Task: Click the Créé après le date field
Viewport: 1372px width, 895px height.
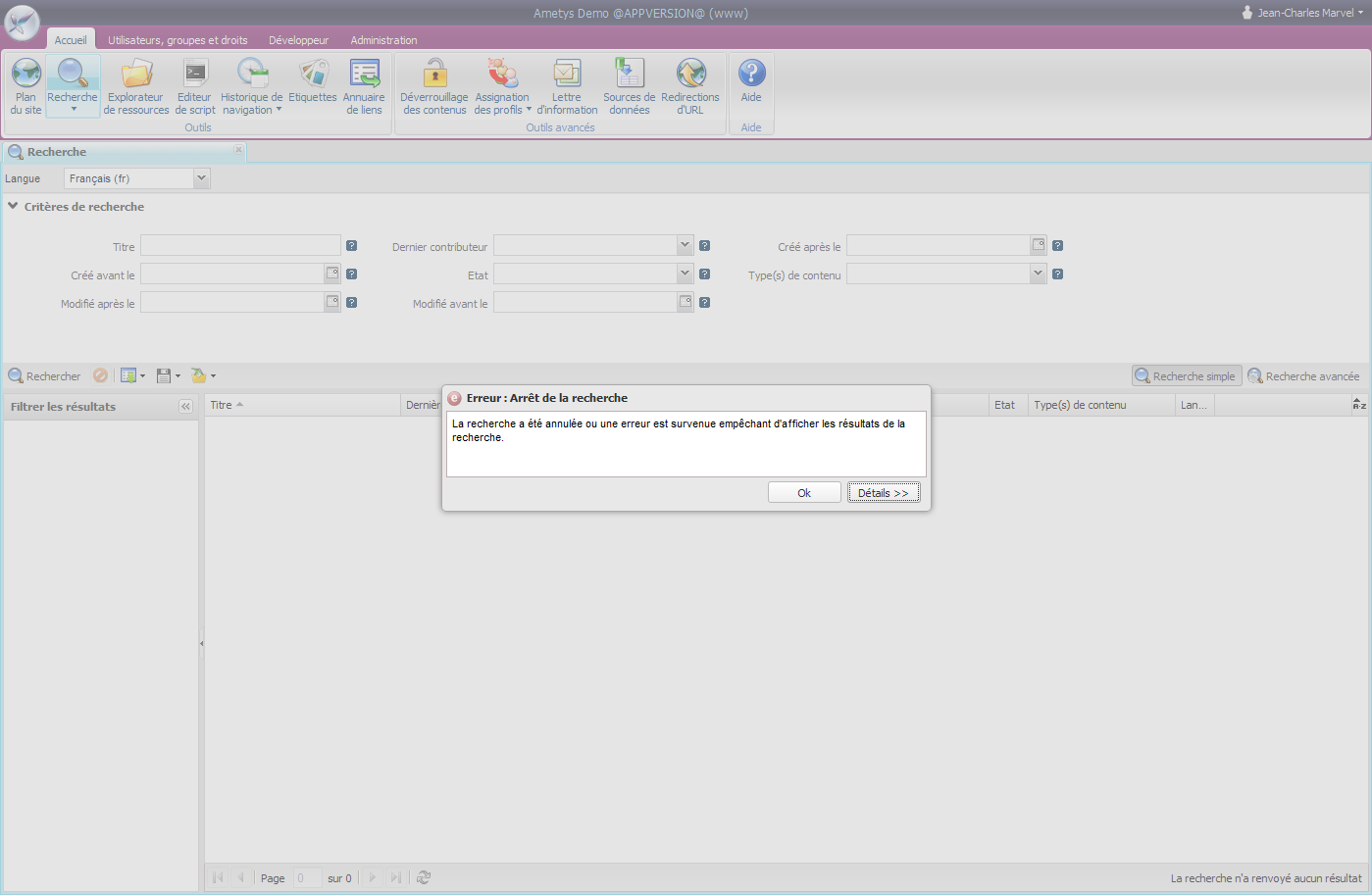Action: [939, 245]
